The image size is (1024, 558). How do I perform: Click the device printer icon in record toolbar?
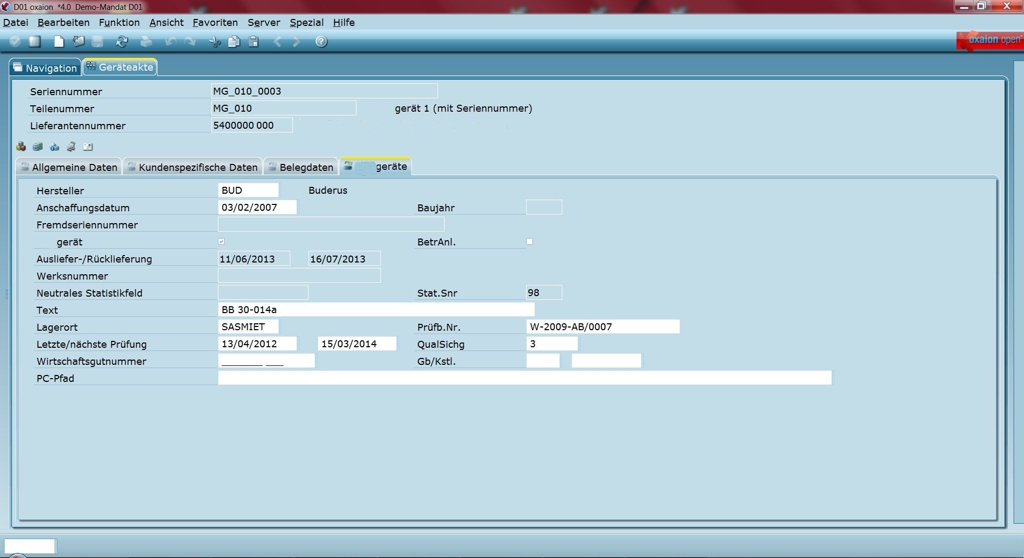coord(71,147)
